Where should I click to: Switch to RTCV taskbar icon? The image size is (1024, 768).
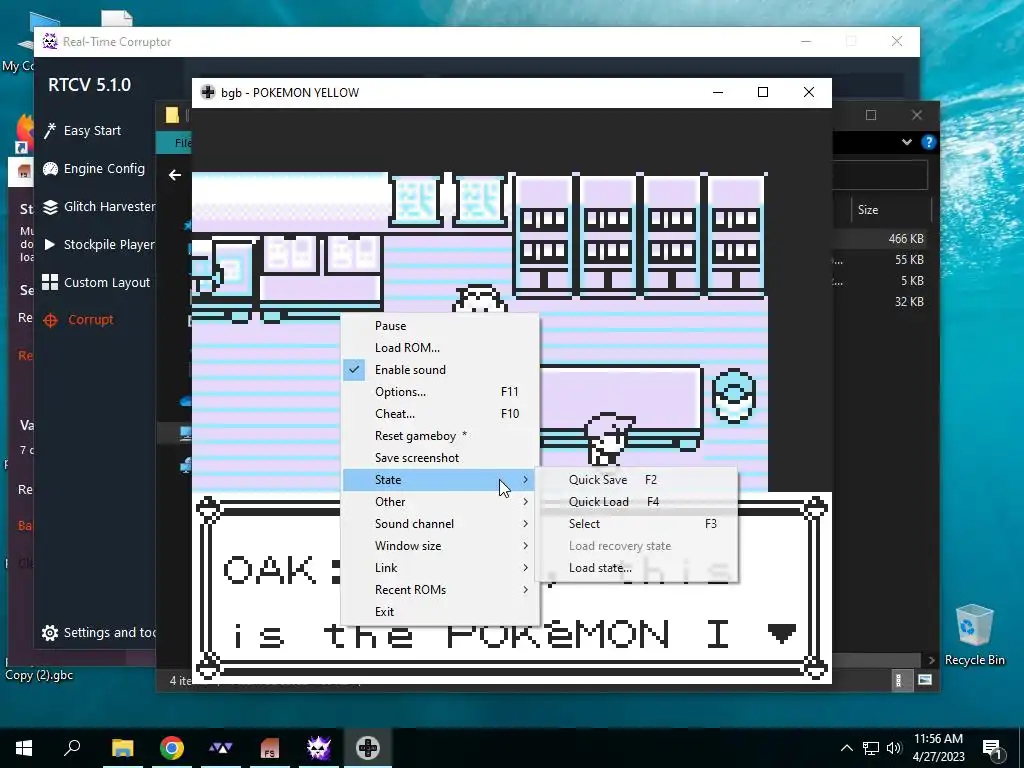[318, 748]
